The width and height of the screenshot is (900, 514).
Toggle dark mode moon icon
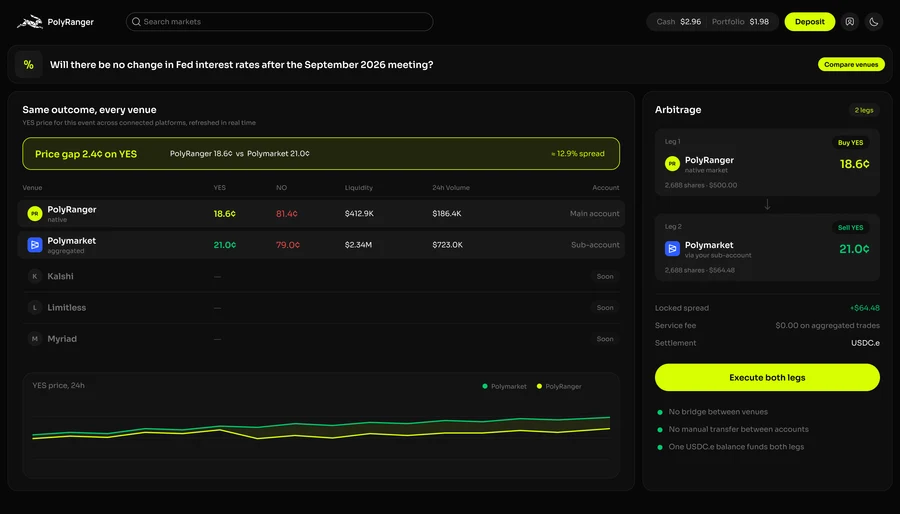point(874,22)
